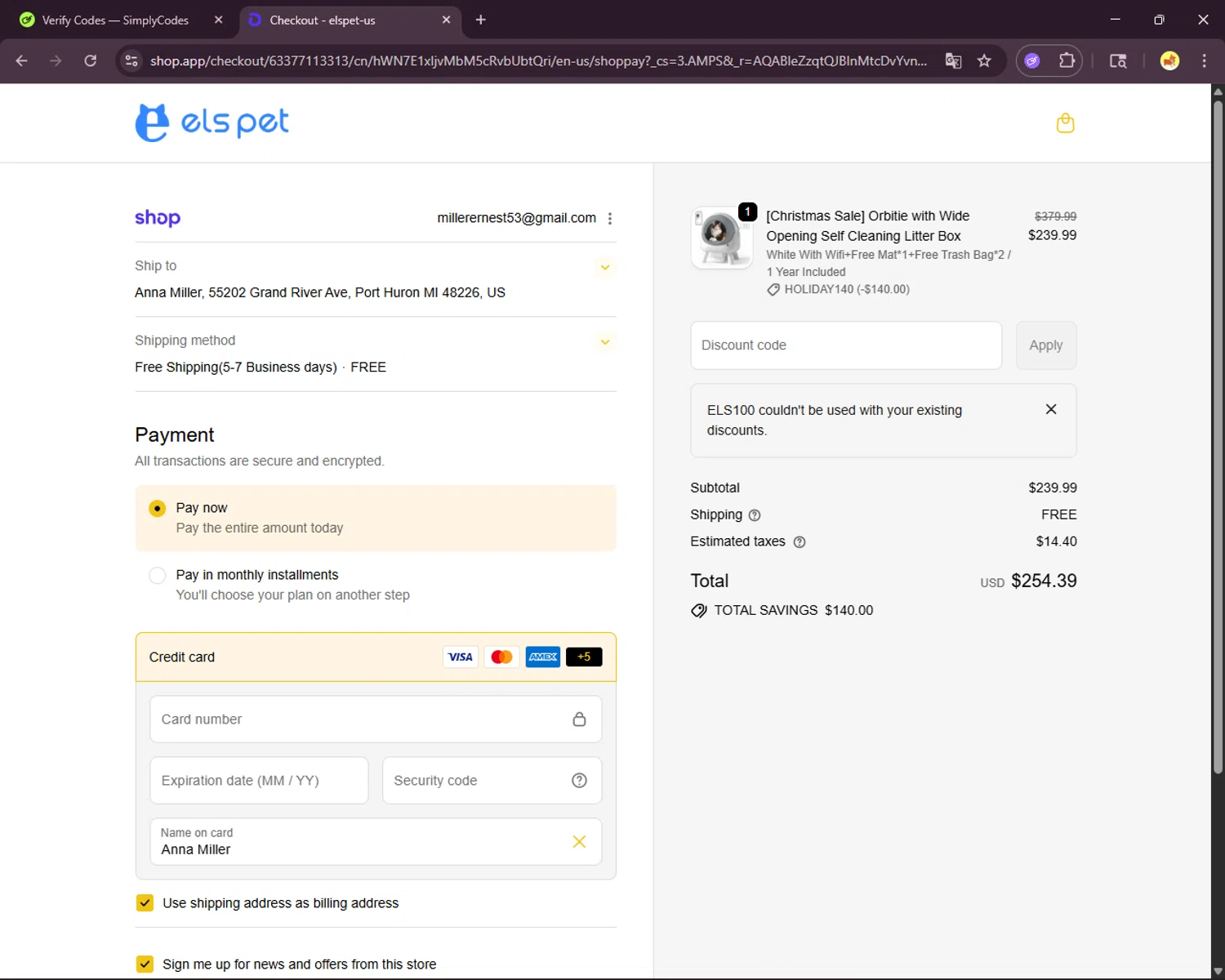
Task: Click the Credit card header row
Action: (376, 657)
